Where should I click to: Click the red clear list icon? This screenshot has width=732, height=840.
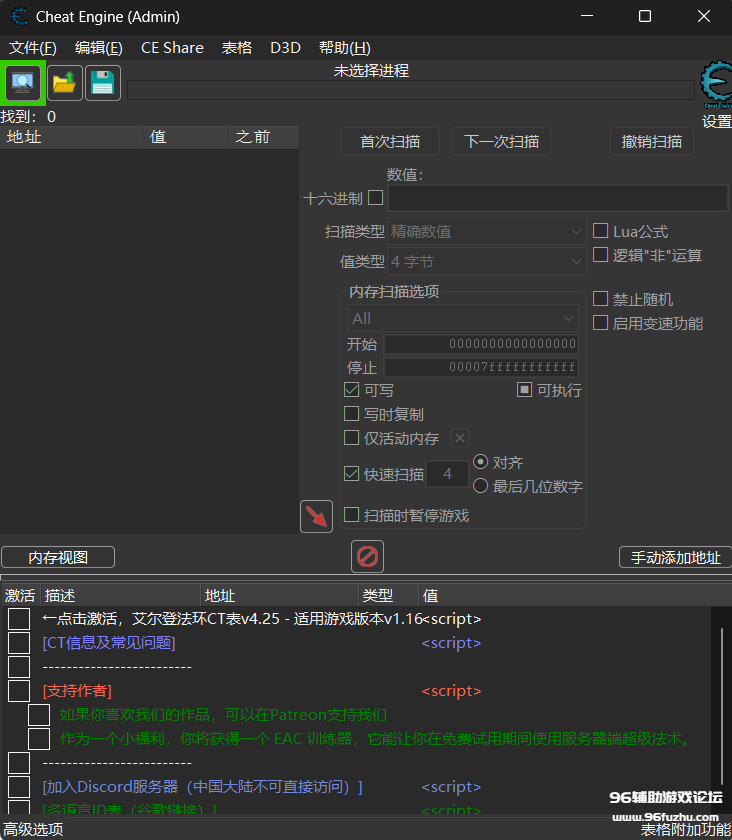(367, 557)
